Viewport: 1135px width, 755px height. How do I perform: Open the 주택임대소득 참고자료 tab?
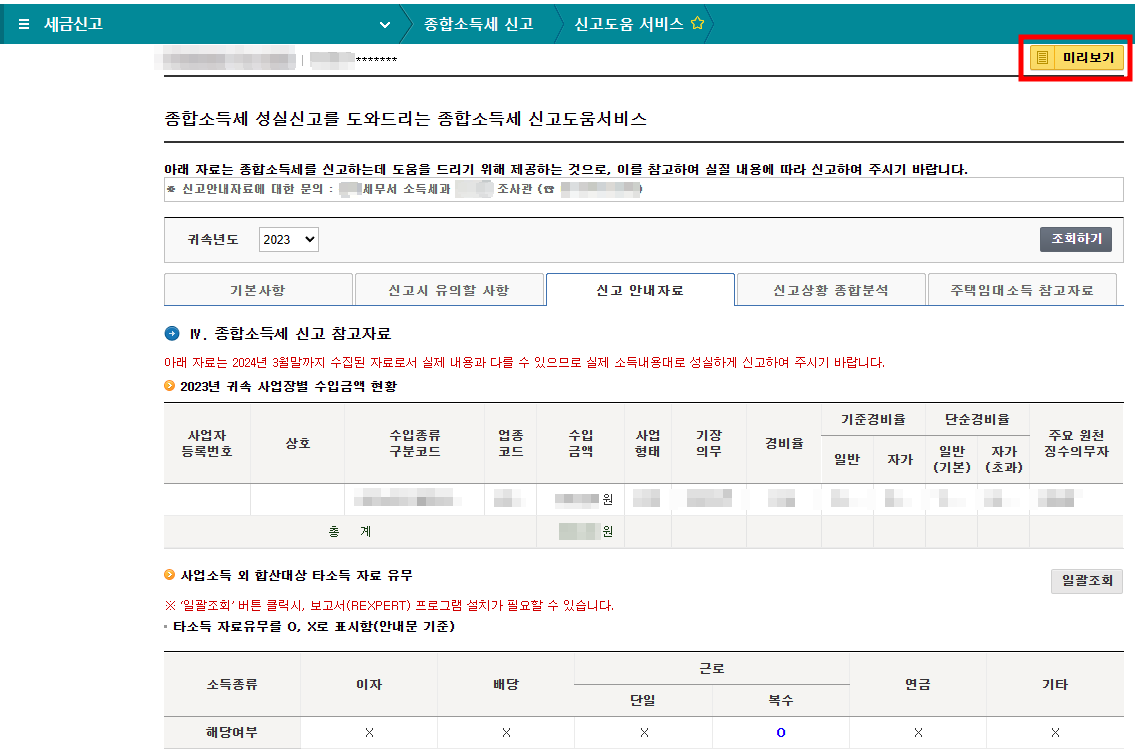(1022, 289)
